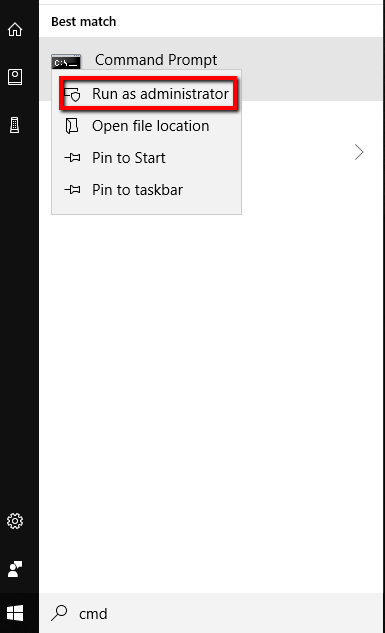Click the Command Prompt best match result text
Screen dimensions: 385x633
(x=156, y=60)
